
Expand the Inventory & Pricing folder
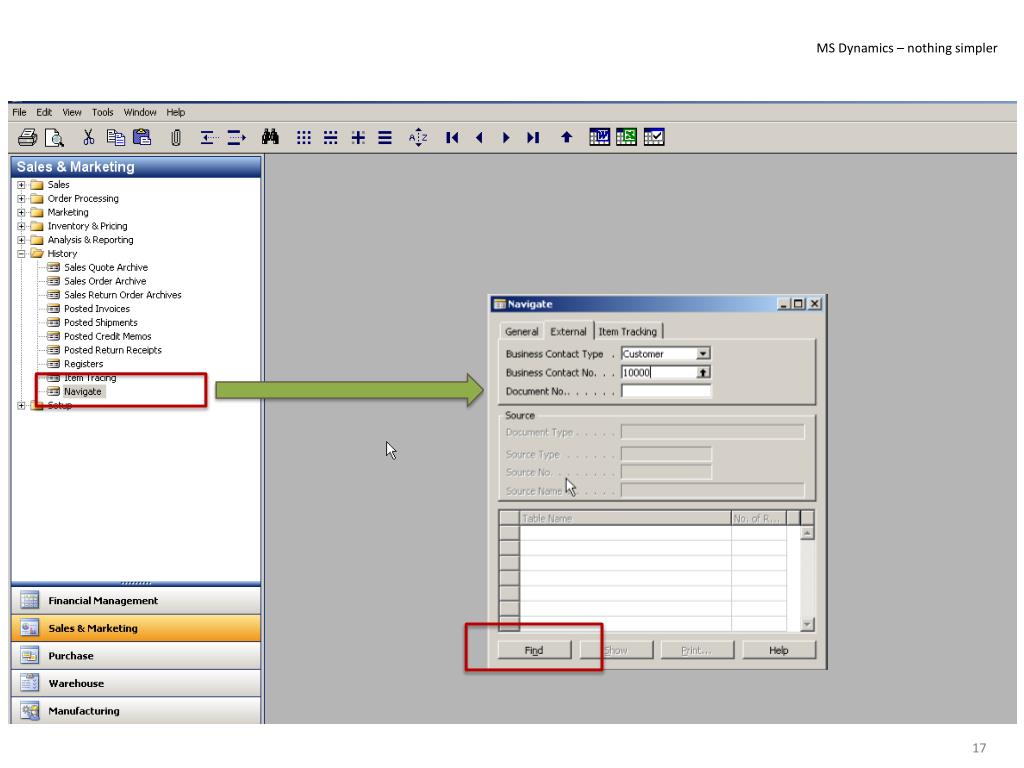22,226
